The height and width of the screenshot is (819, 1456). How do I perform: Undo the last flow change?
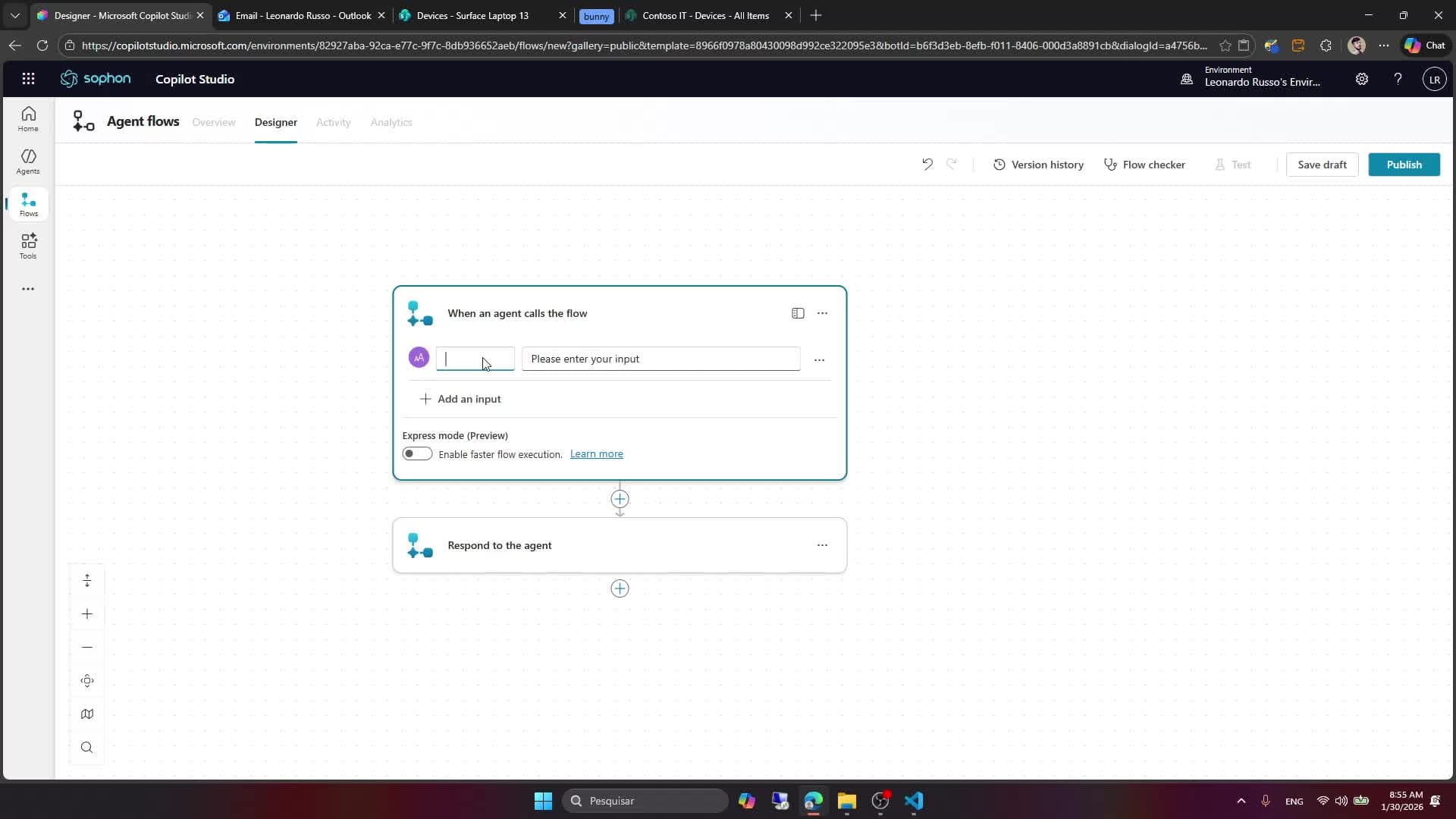coord(928,164)
